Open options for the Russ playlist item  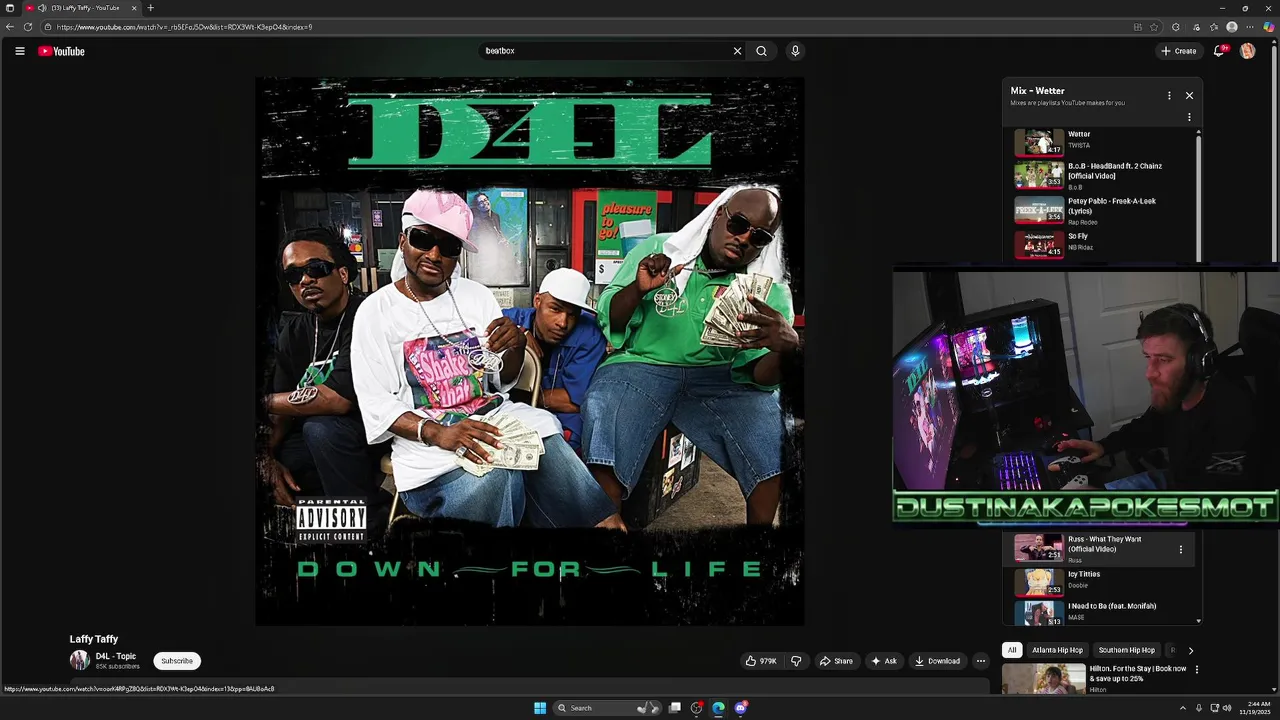pyautogui.click(x=1180, y=549)
